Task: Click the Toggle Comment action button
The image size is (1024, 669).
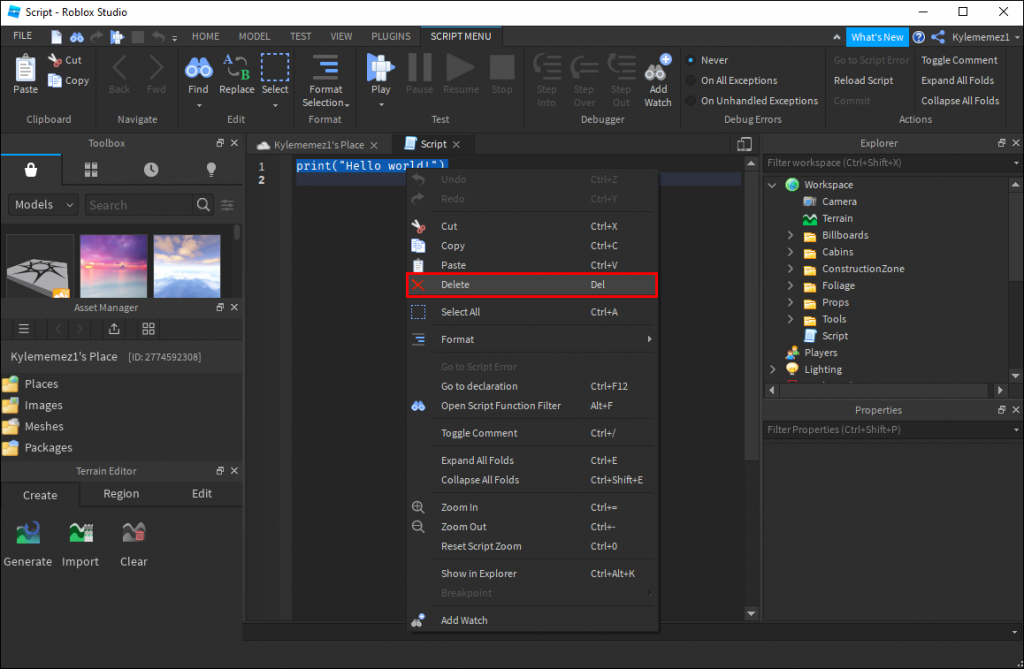Action: [x=959, y=60]
